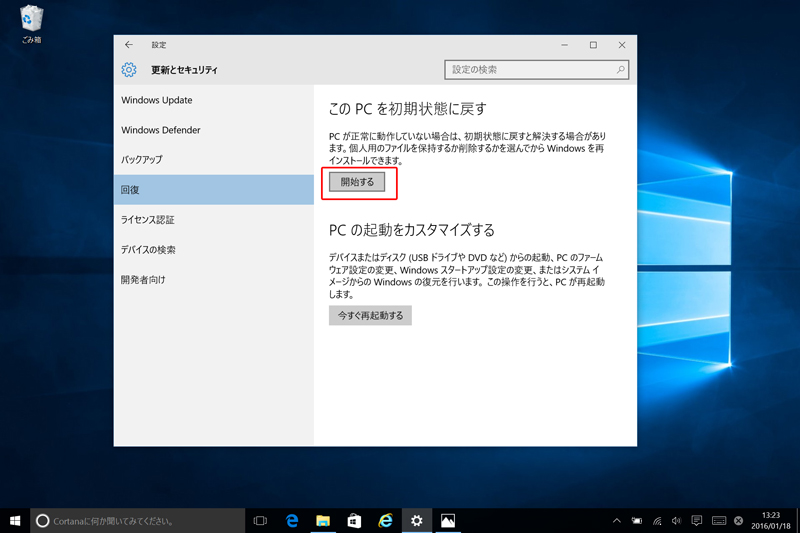Click the back arrow in Settings window
Image resolution: width=800 pixels, height=533 pixels.
pyautogui.click(x=129, y=45)
